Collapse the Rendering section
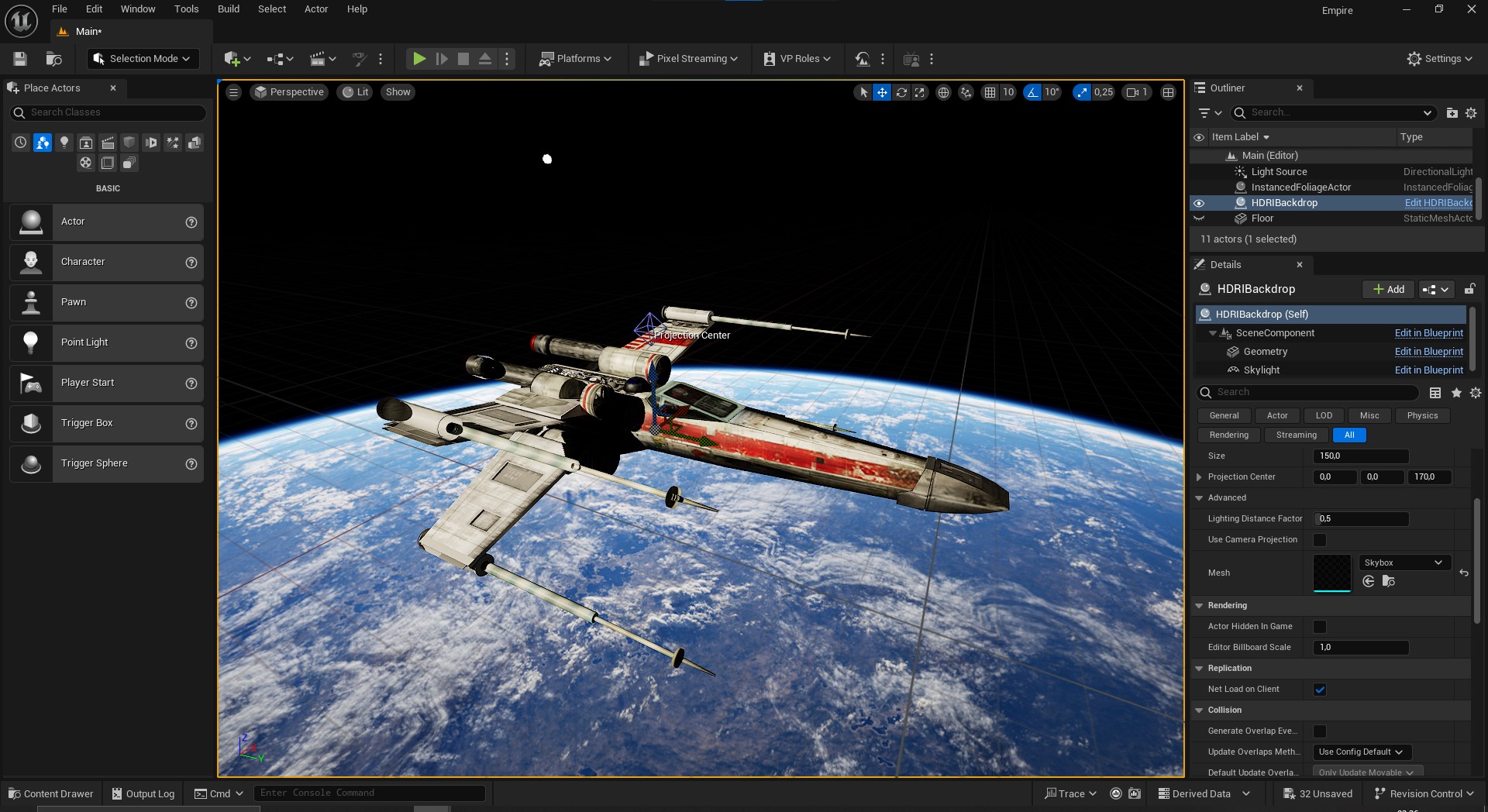 pyautogui.click(x=1199, y=606)
